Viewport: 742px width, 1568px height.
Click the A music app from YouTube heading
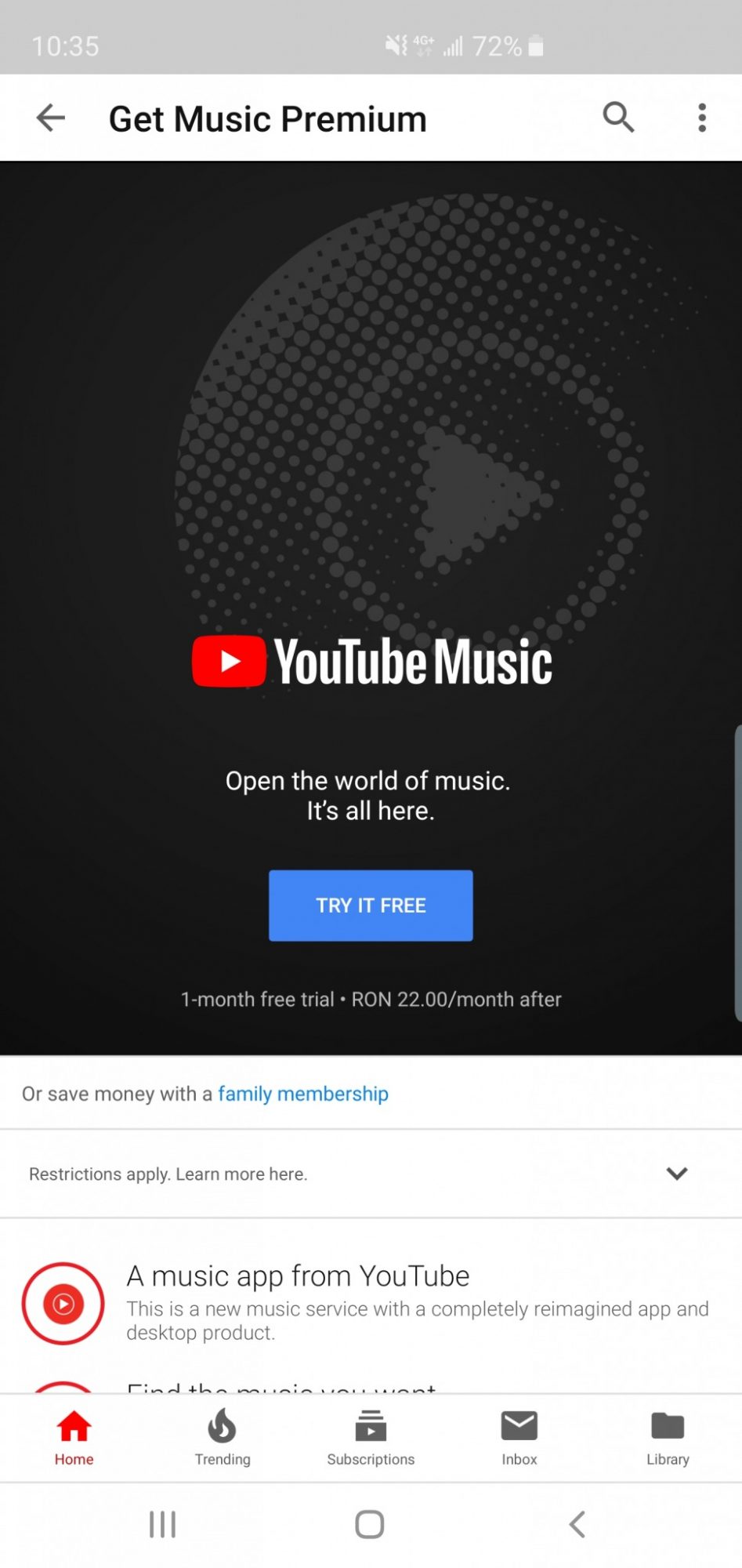pos(298,1276)
